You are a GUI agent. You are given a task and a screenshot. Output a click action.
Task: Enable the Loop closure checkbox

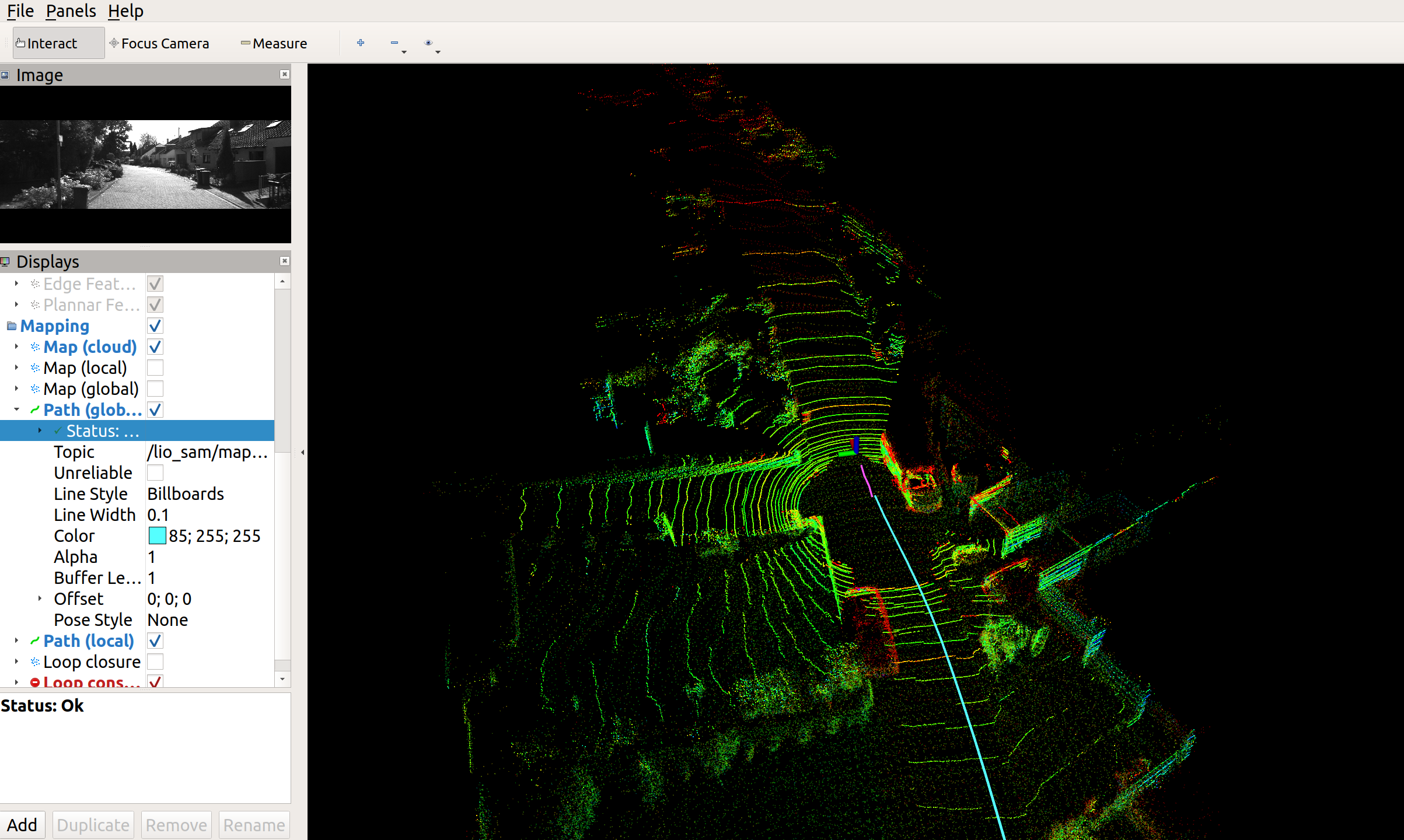click(x=155, y=662)
